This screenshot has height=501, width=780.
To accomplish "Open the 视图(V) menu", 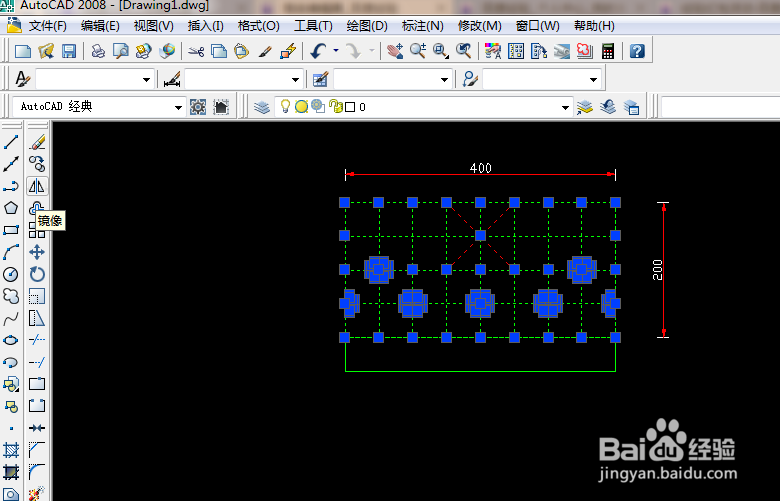I will point(154,26).
